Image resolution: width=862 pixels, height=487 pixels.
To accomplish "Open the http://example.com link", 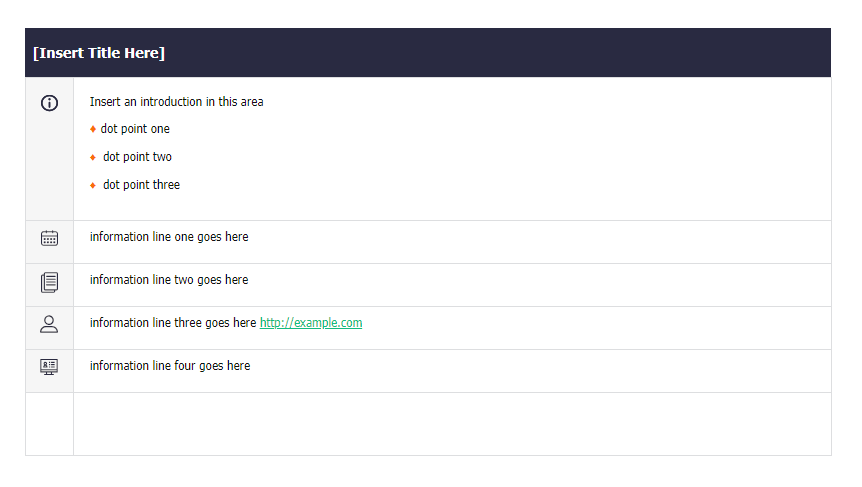I will coord(311,323).
